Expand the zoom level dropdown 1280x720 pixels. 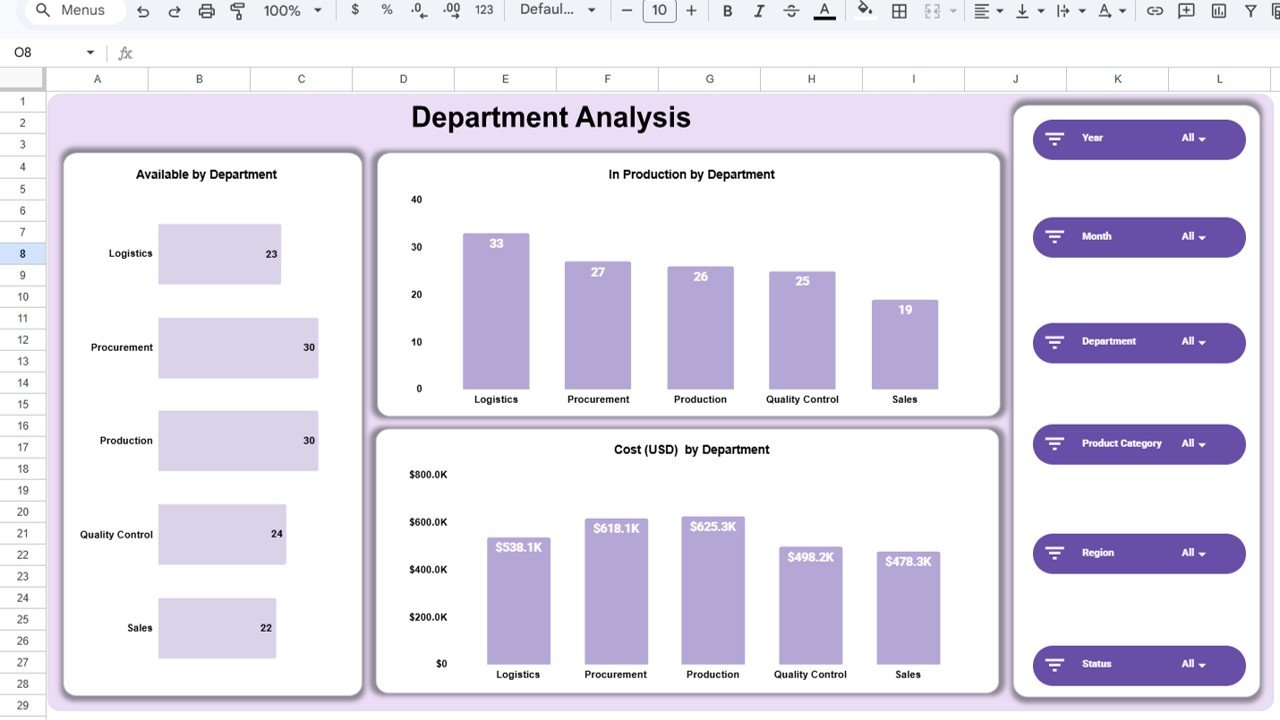(290, 10)
